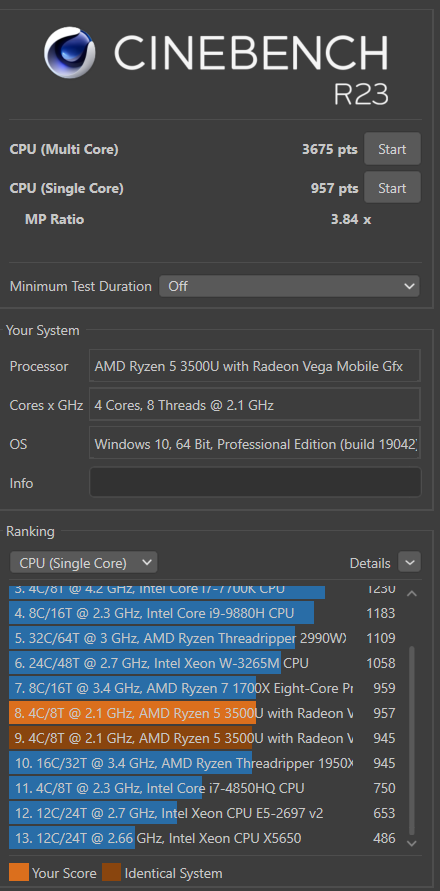Select ranking row 8 Ryzen 5 3500U orange

pyautogui.click(x=203, y=713)
